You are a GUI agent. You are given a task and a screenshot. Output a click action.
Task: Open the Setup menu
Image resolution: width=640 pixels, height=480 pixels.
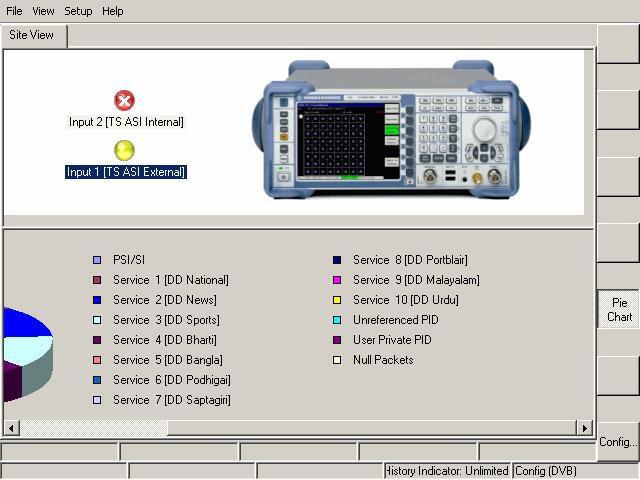(x=78, y=11)
